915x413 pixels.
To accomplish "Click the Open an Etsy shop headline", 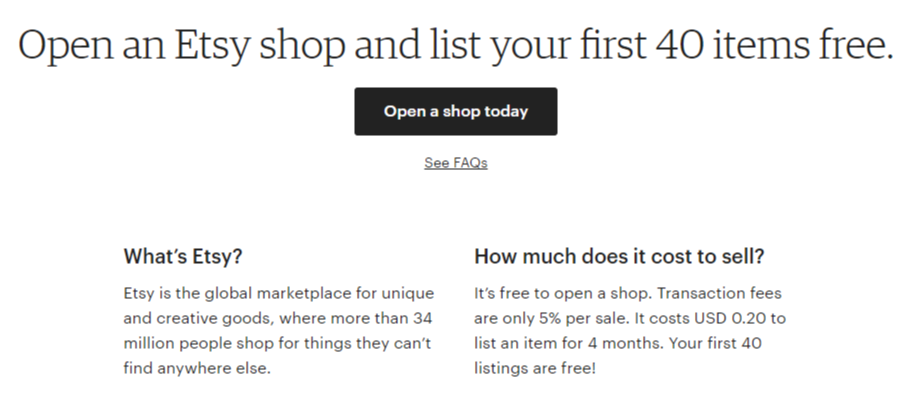I will coord(456,45).
